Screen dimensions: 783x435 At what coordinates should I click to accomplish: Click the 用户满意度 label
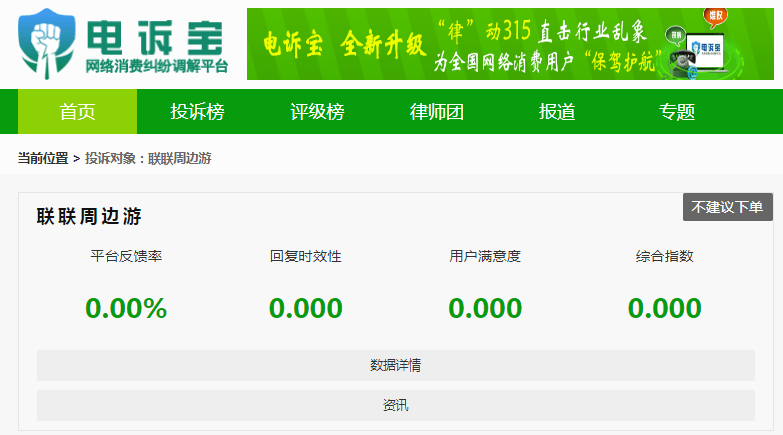coord(485,256)
